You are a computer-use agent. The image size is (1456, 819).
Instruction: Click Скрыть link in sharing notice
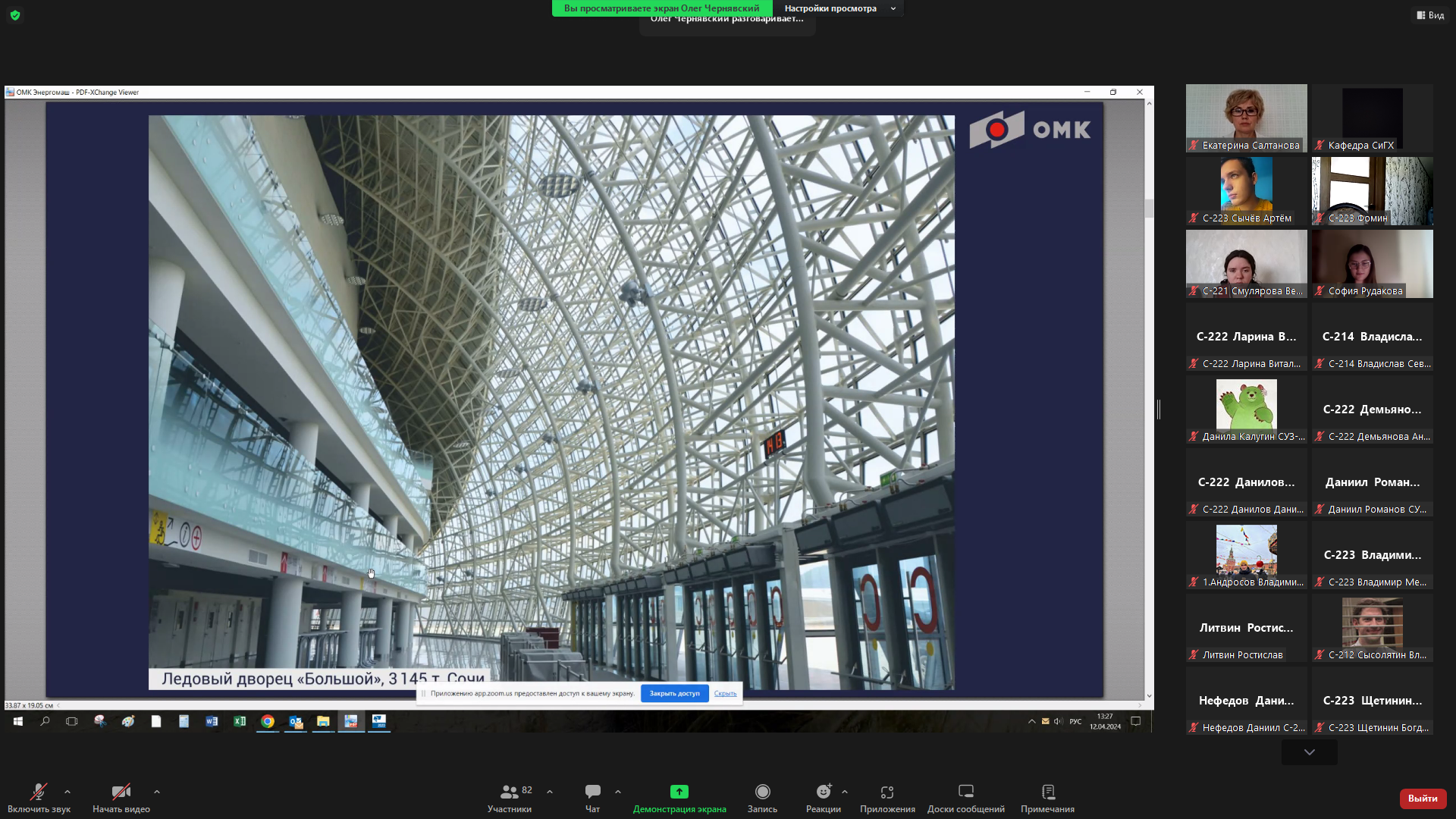725,693
